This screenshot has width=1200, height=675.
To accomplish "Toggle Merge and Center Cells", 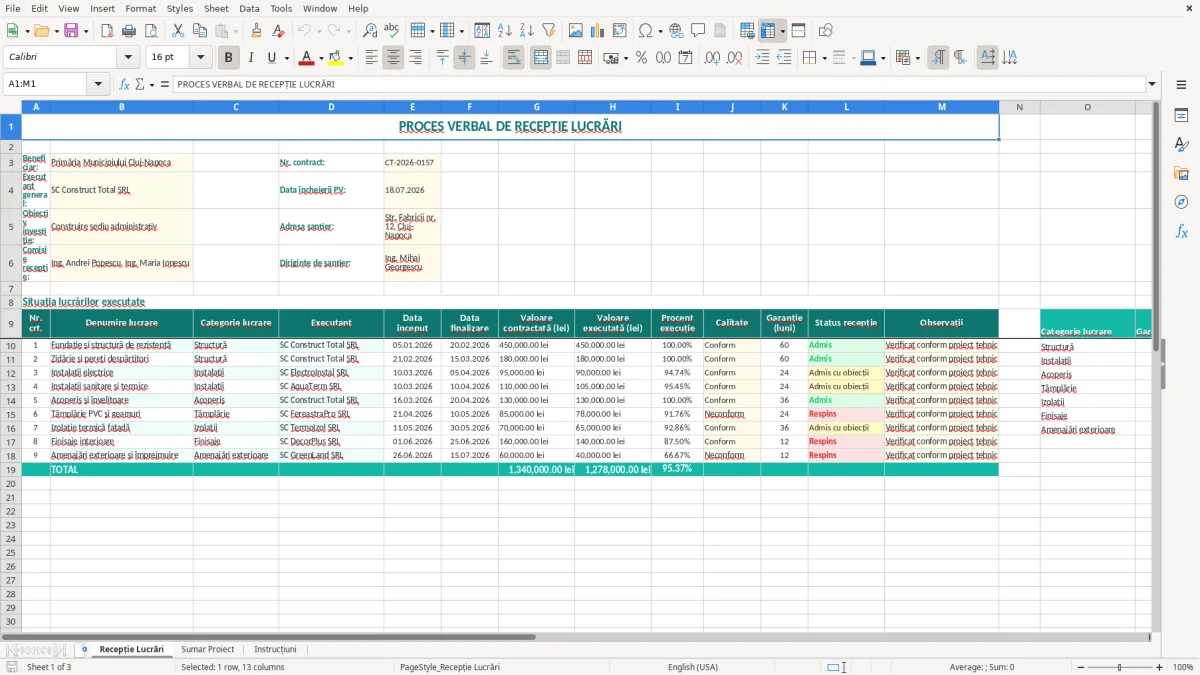I will point(540,58).
